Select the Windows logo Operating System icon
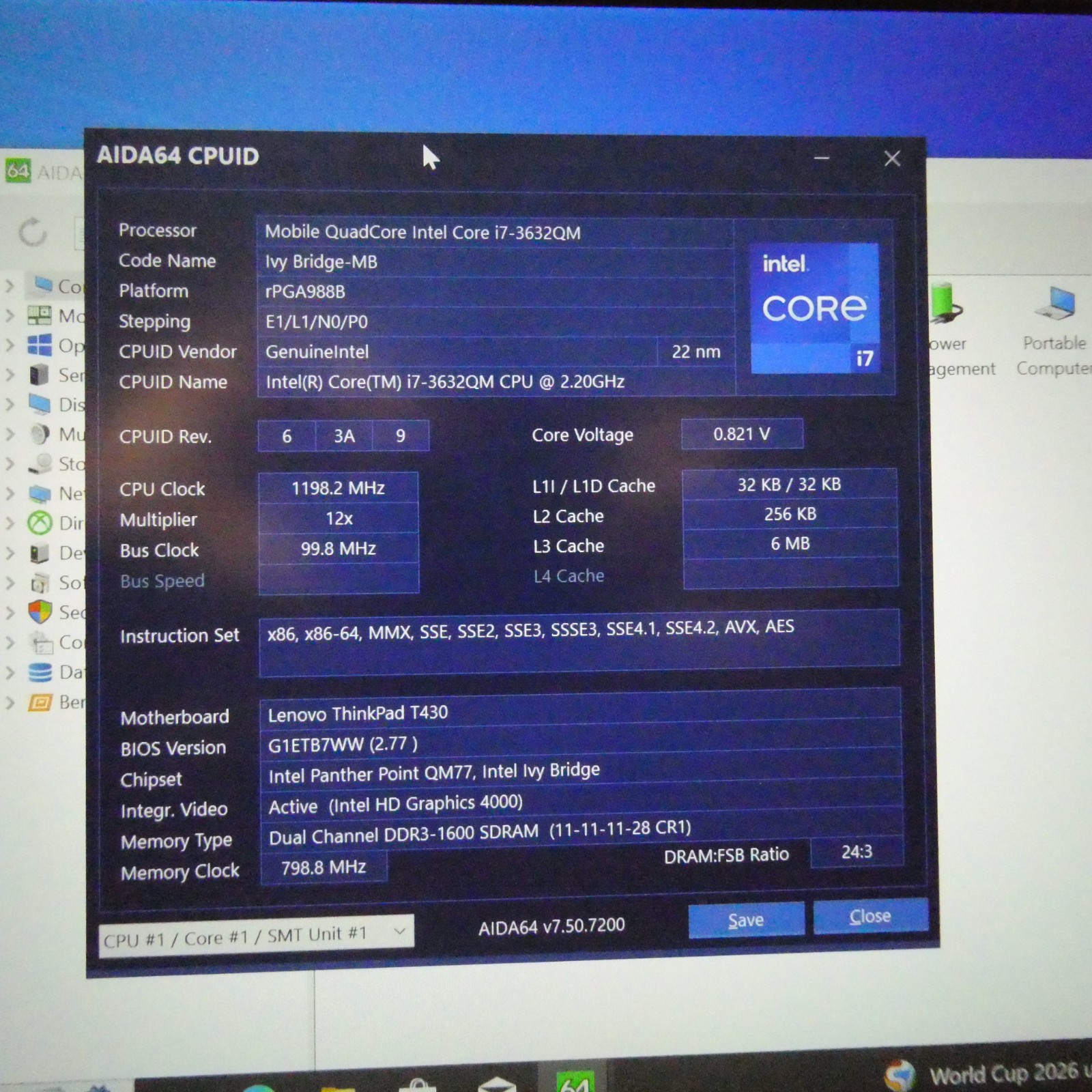 click(40, 345)
